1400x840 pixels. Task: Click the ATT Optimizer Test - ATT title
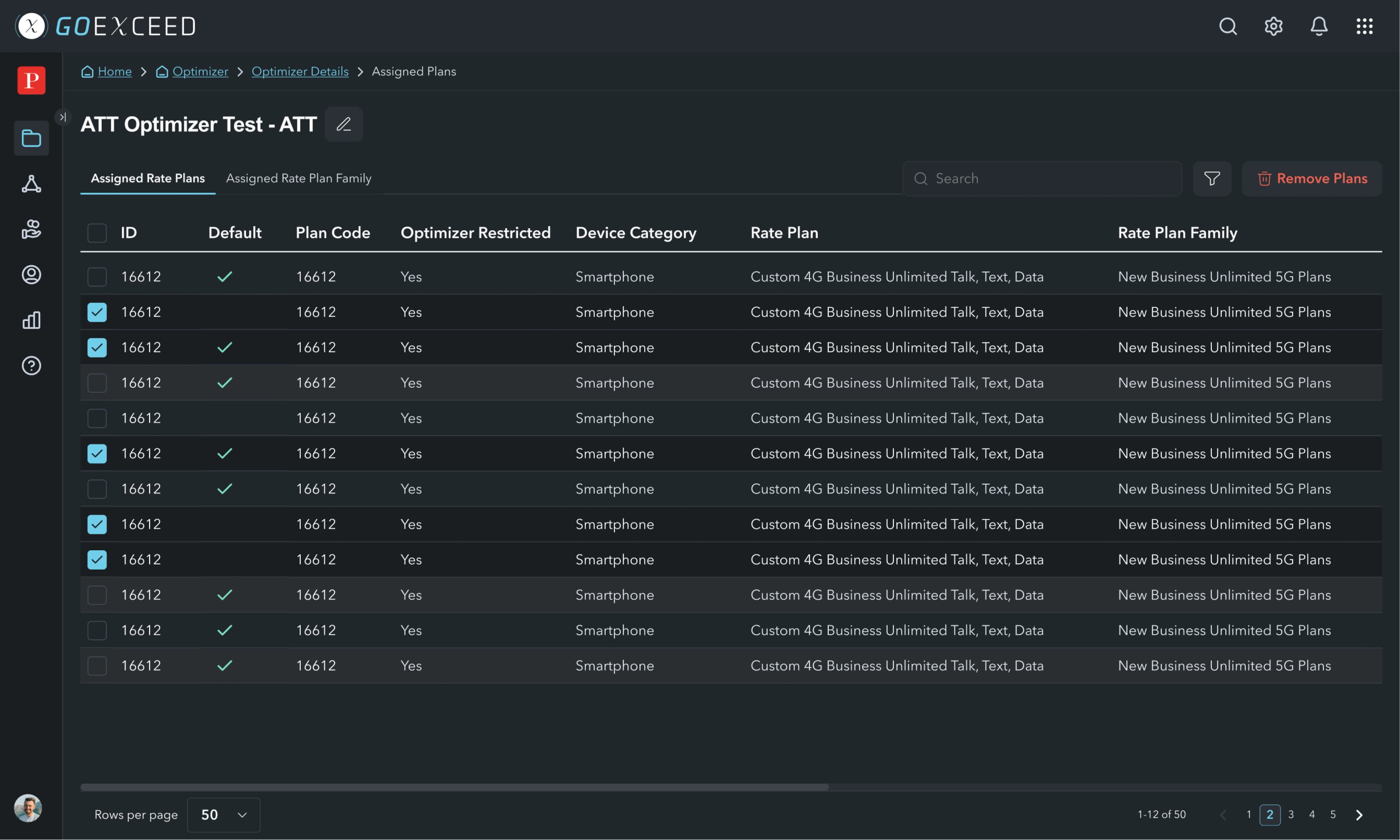tap(199, 124)
